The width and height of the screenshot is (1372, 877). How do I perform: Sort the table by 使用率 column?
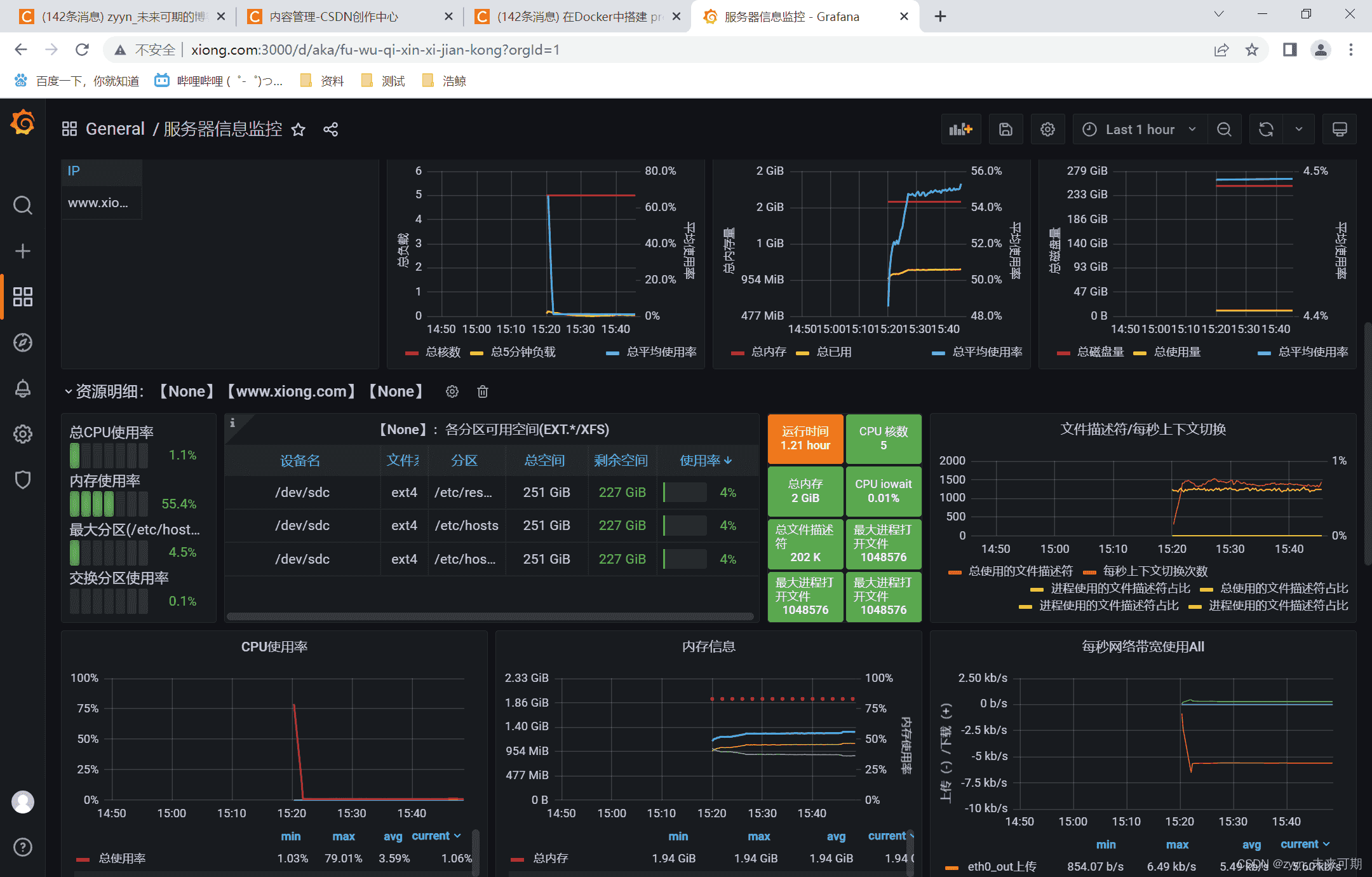tap(706, 460)
